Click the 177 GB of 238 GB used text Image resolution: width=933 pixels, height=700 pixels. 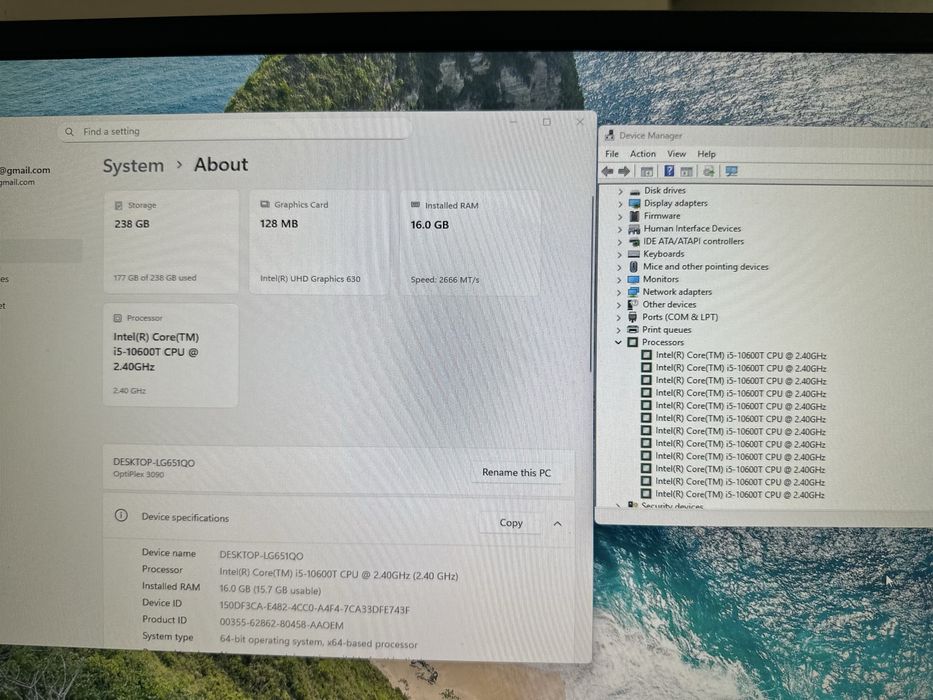(x=155, y=277)
